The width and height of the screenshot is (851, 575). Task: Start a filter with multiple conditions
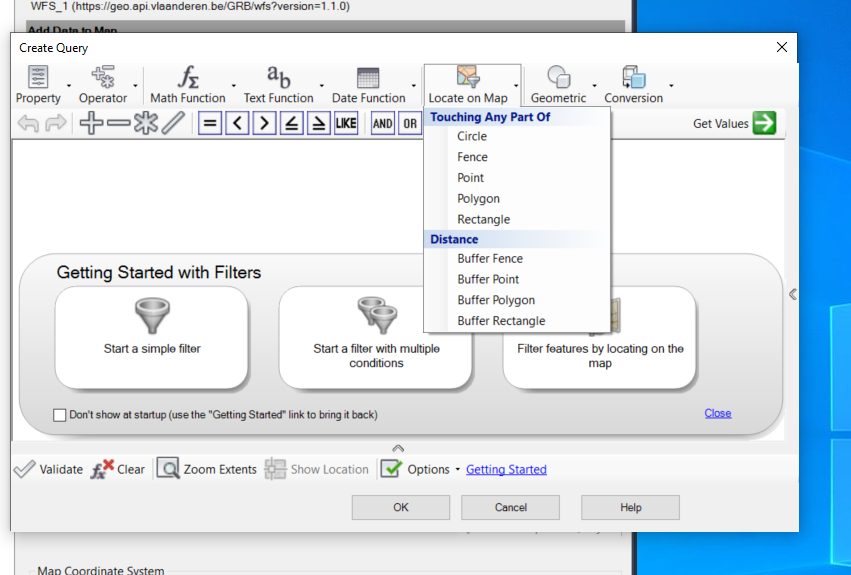tap(376, 337)
